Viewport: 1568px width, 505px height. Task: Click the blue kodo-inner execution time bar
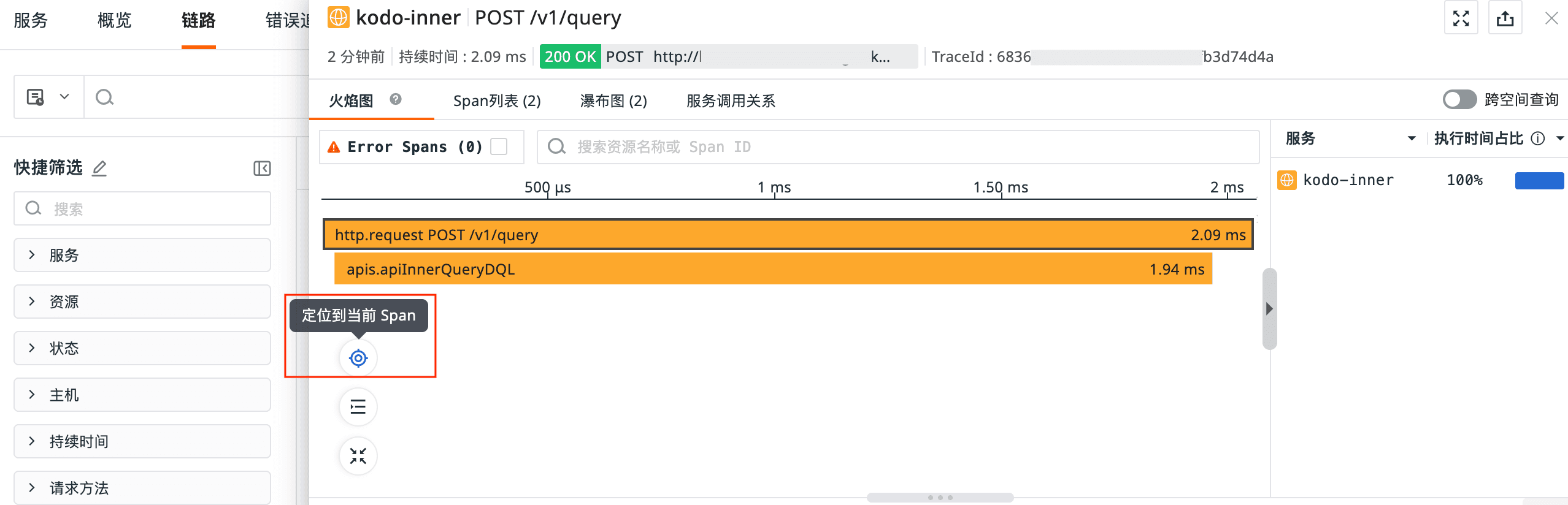coord(1539,180)
